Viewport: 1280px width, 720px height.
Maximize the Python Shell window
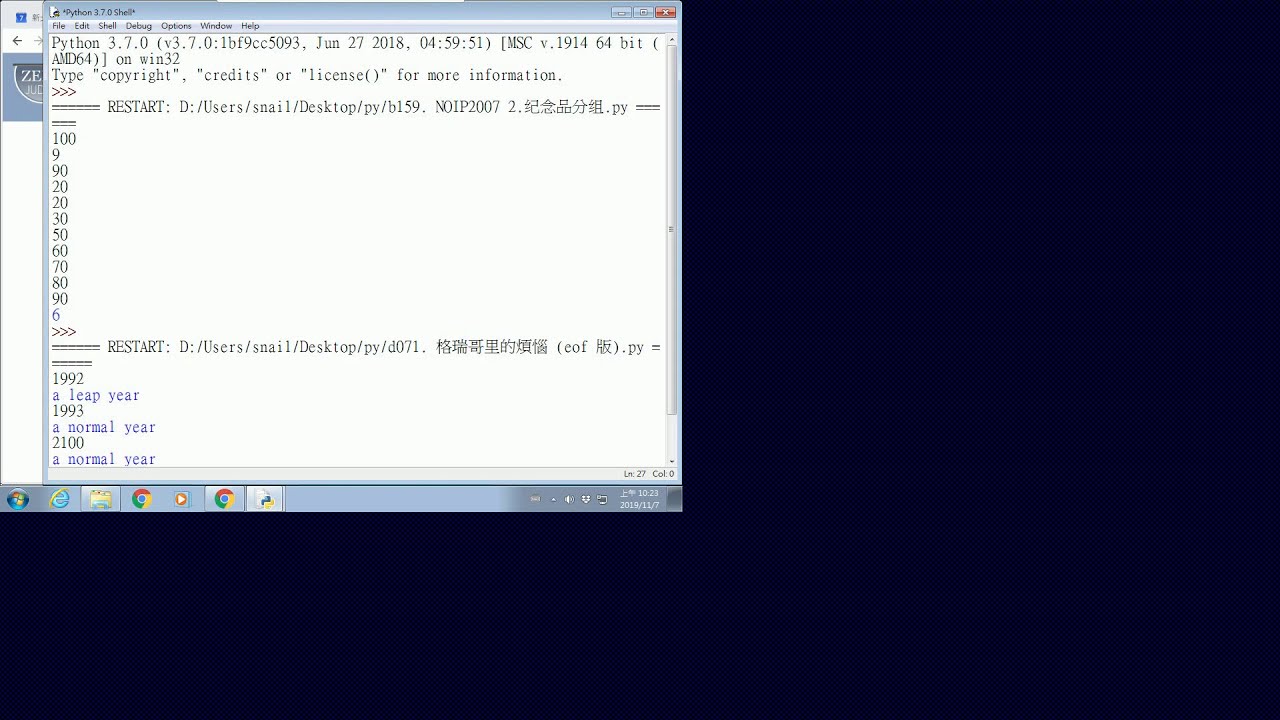643,12
